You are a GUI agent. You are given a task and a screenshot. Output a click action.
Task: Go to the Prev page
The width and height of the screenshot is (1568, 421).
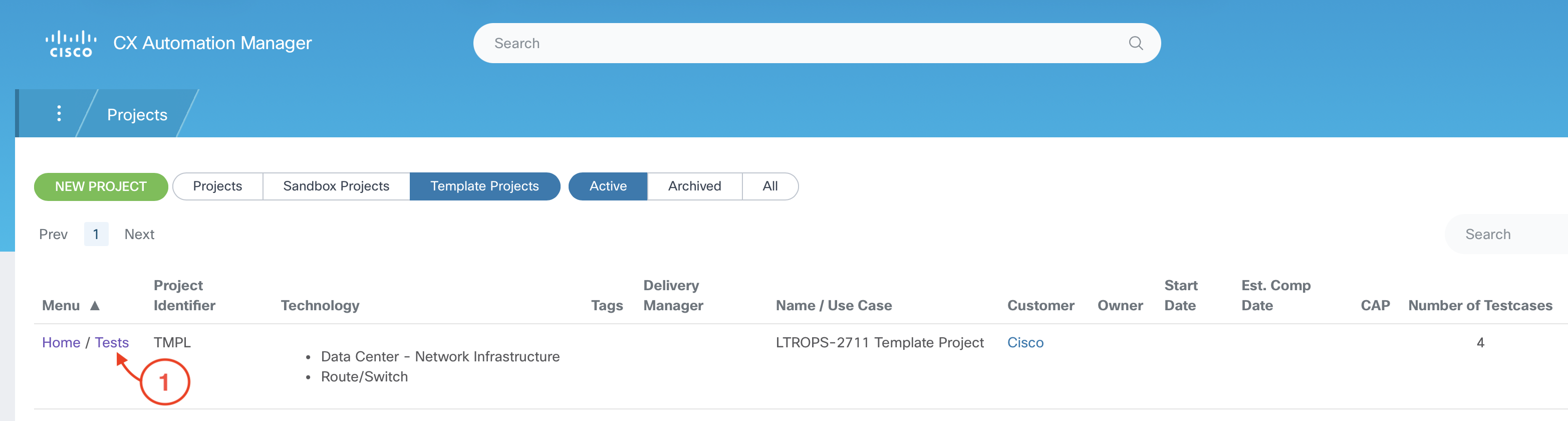53,235
